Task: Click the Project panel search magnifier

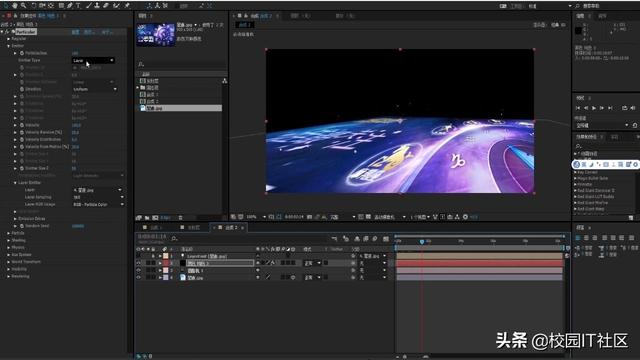Action: point(141,64)
